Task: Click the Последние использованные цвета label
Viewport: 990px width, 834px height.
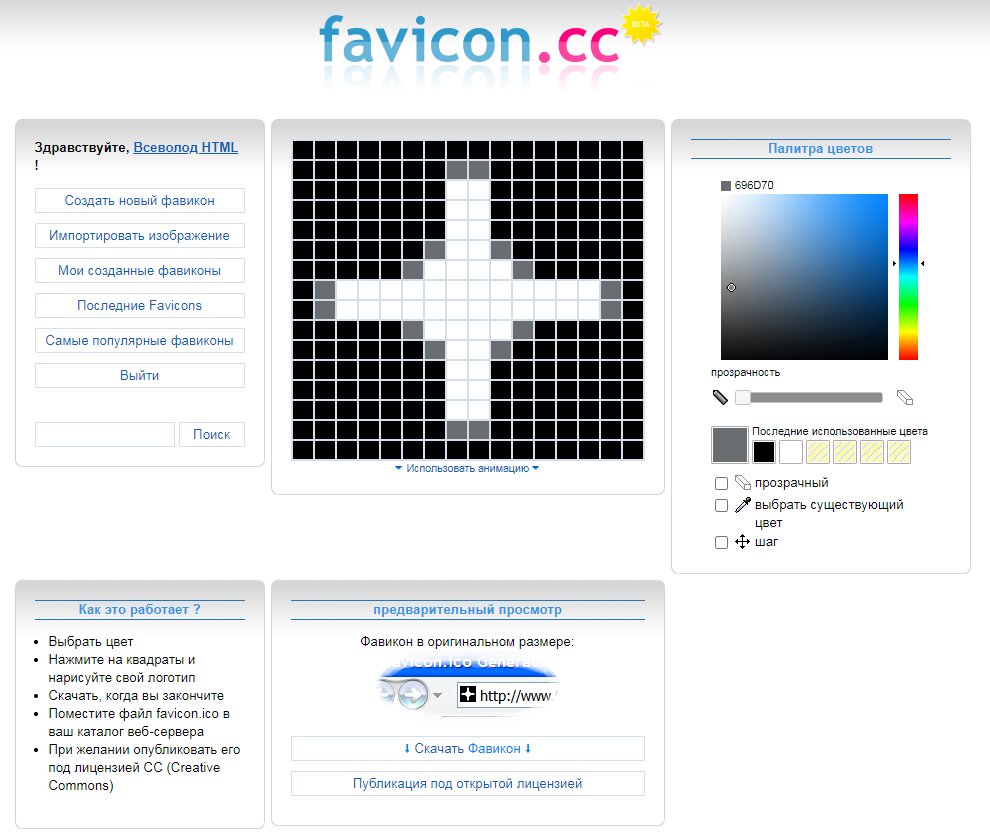Action: point(840,431)
